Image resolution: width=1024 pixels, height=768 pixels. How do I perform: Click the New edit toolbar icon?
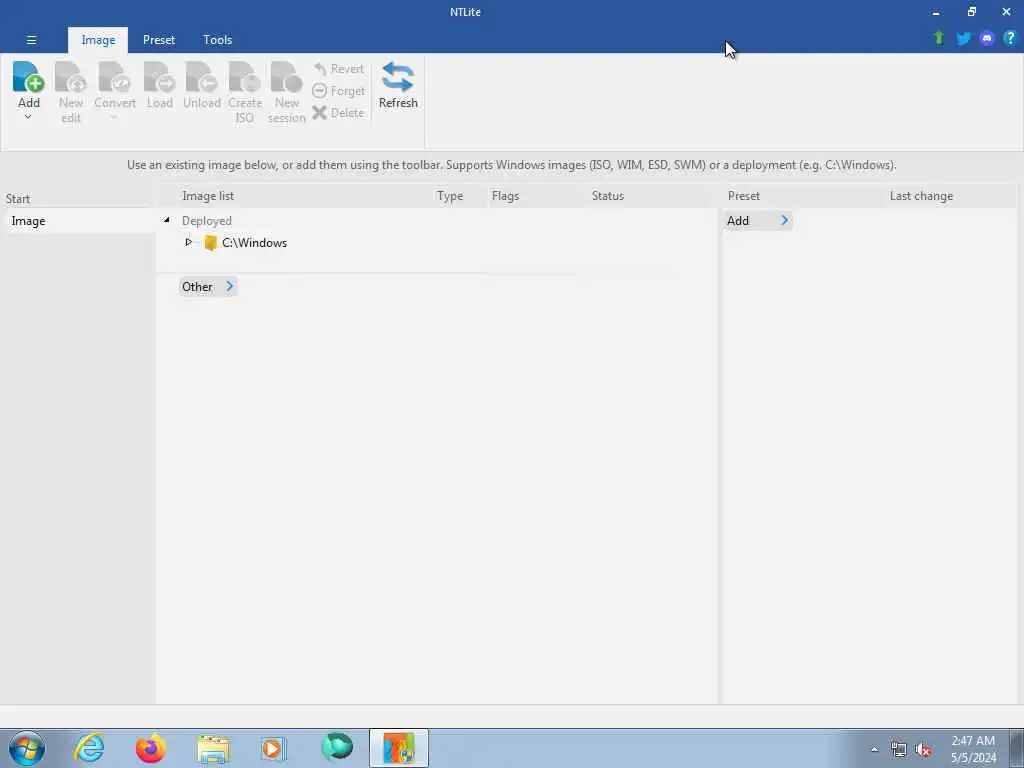point(71,77)
